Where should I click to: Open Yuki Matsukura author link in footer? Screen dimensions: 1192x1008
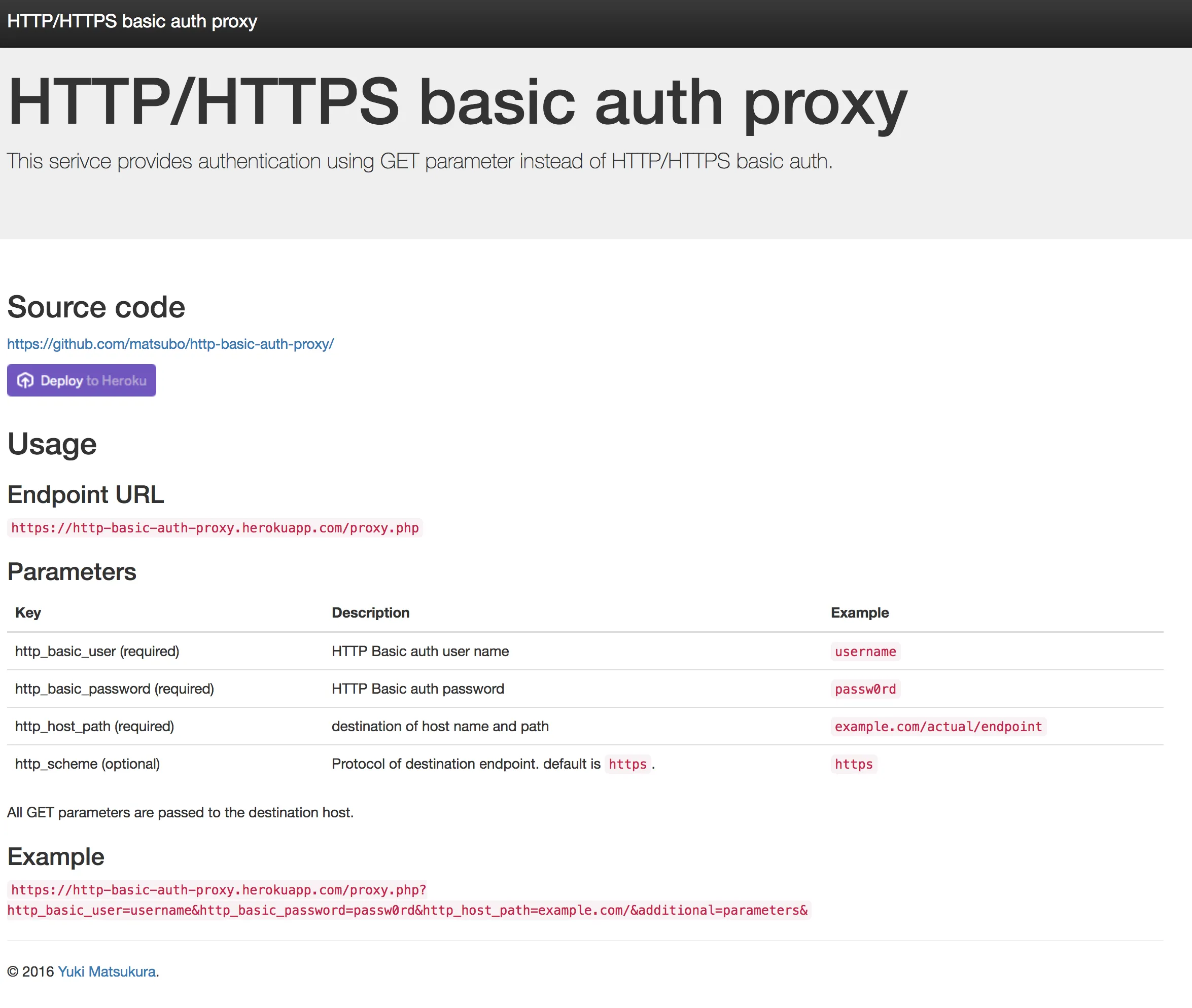[x=107, y=971]
